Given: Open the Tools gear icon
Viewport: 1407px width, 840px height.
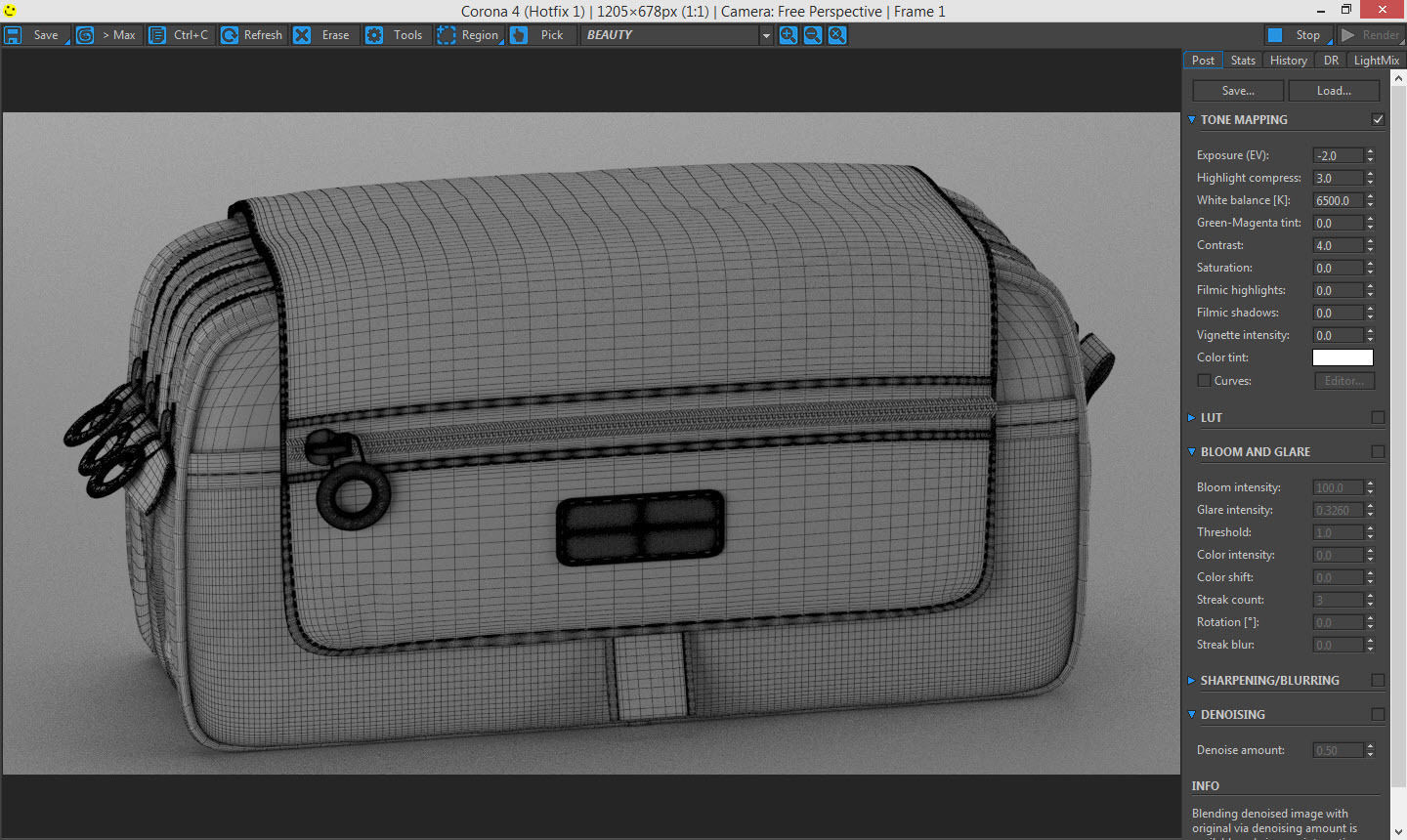Looking at the screenshot, I should click(x=374, y=35).
